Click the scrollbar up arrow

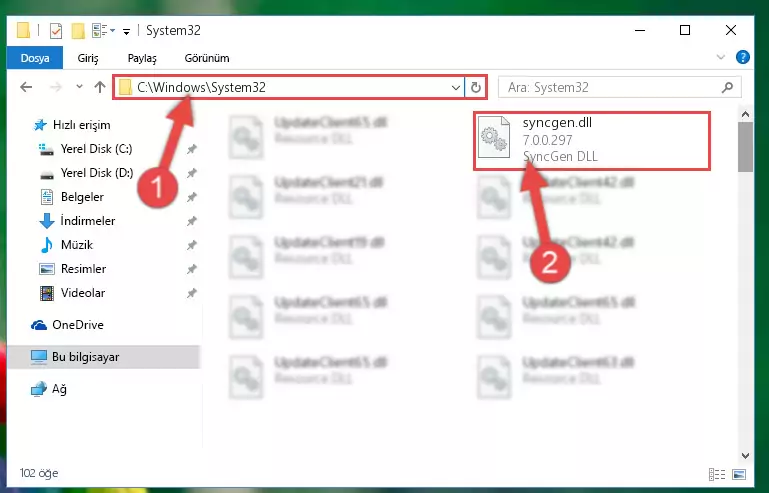coord(745,114)
